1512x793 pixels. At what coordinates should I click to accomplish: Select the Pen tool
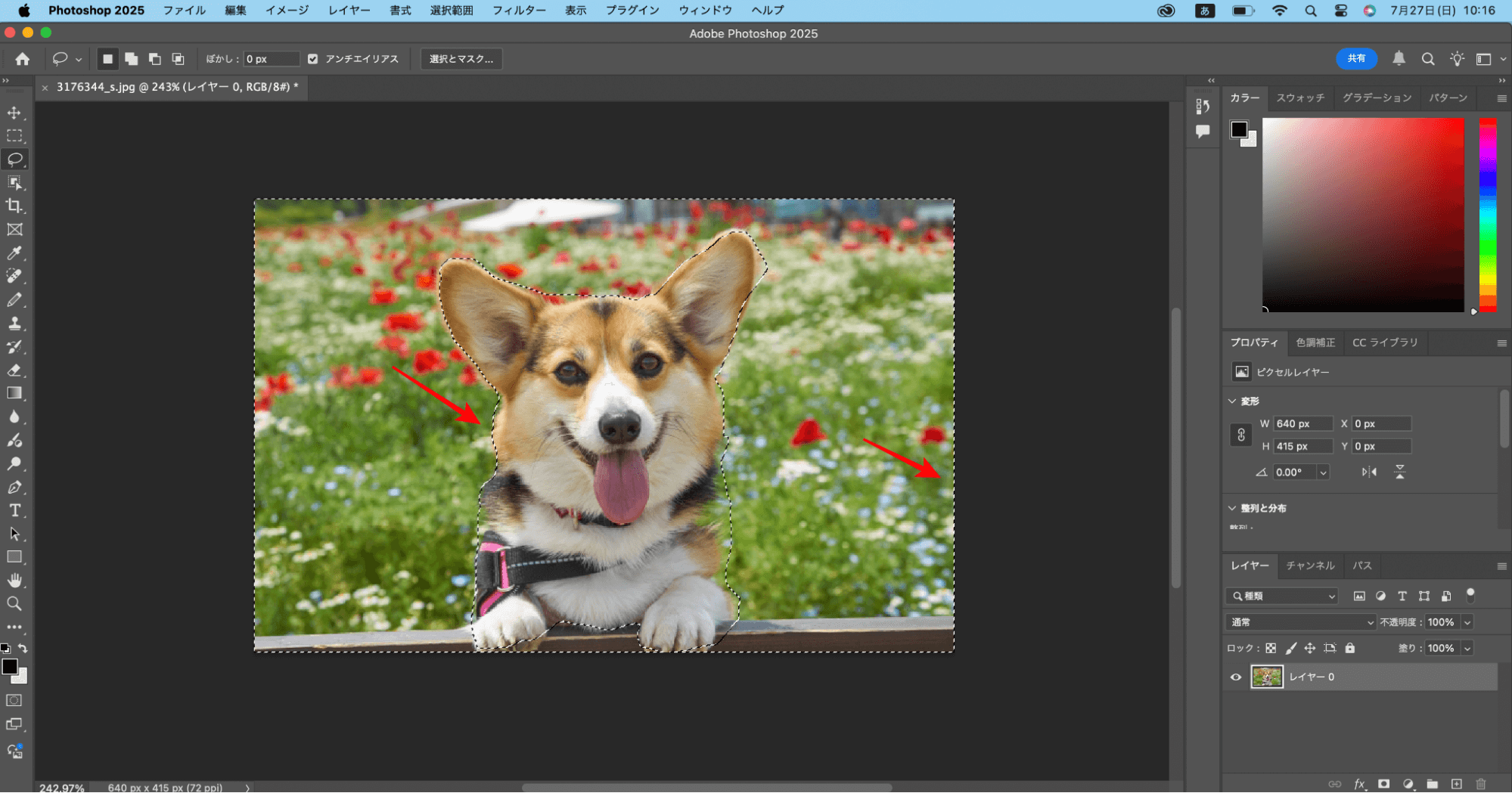pos(14,487)
